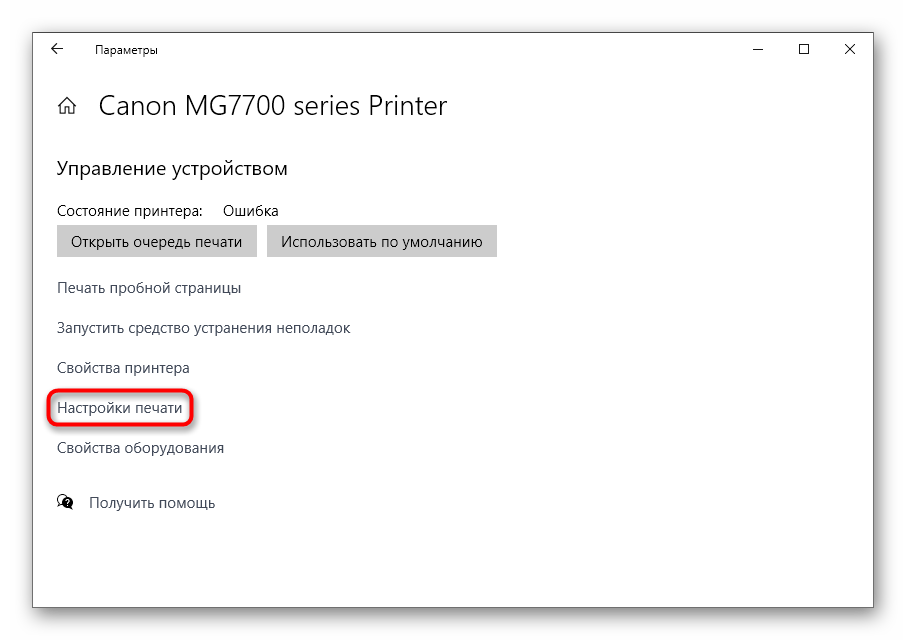This screenshot has width=906, height=640.
Task: Click the 'Ошибка' printer status value
Action: 250,211
